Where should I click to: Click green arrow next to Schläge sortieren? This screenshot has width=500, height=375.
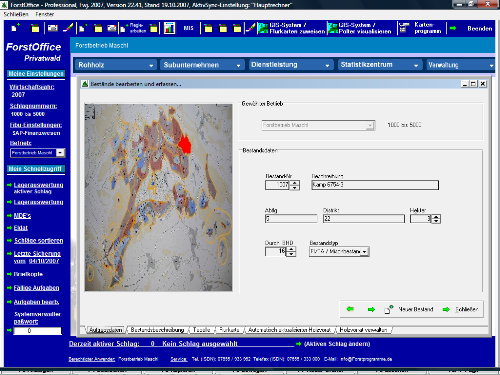[x=9, y=241]
